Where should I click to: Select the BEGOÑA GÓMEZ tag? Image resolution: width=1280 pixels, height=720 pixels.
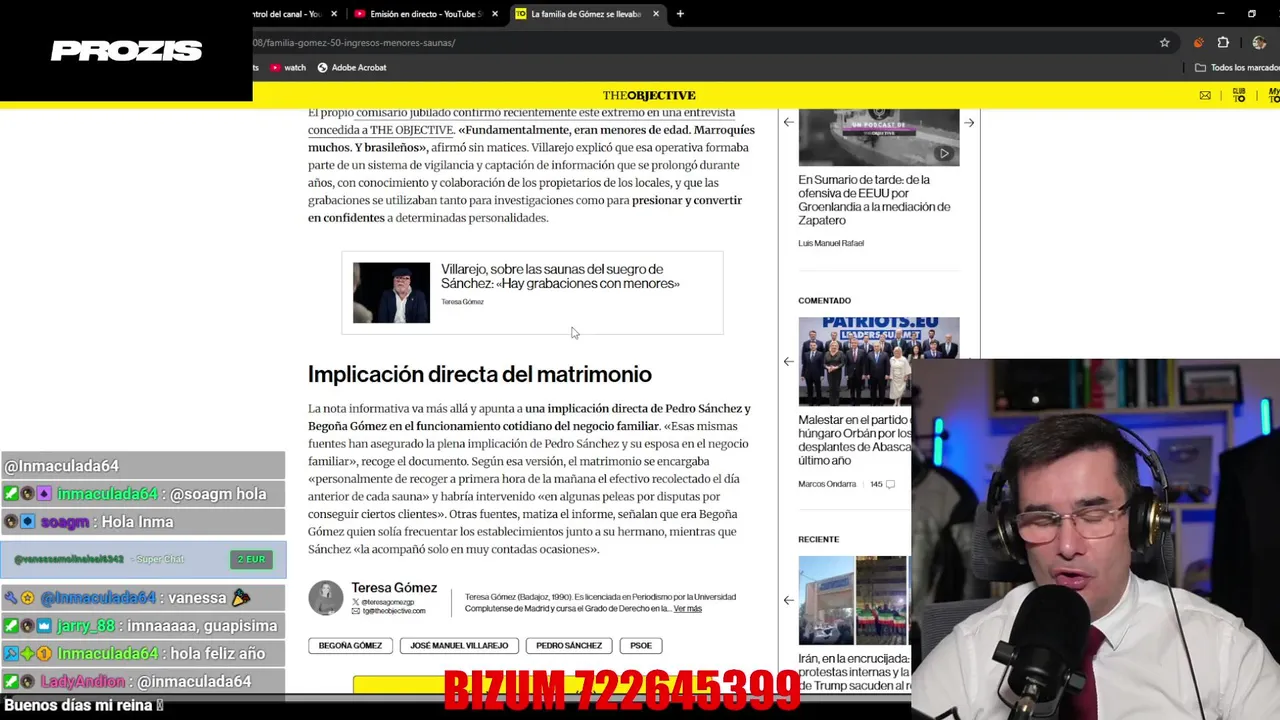350,645
